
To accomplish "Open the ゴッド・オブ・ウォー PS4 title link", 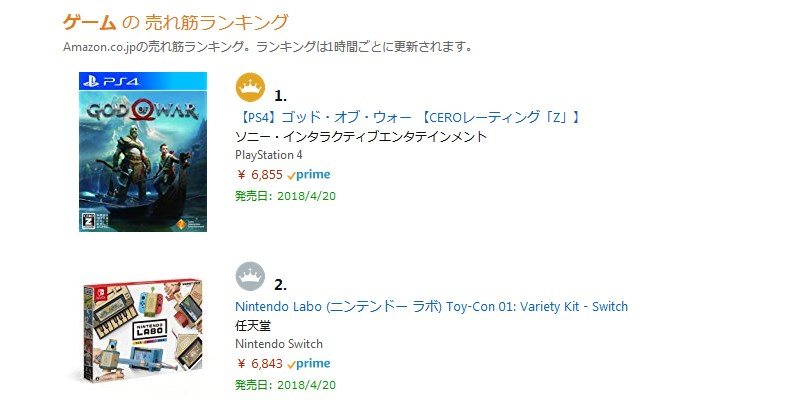I will coord(408,117).
